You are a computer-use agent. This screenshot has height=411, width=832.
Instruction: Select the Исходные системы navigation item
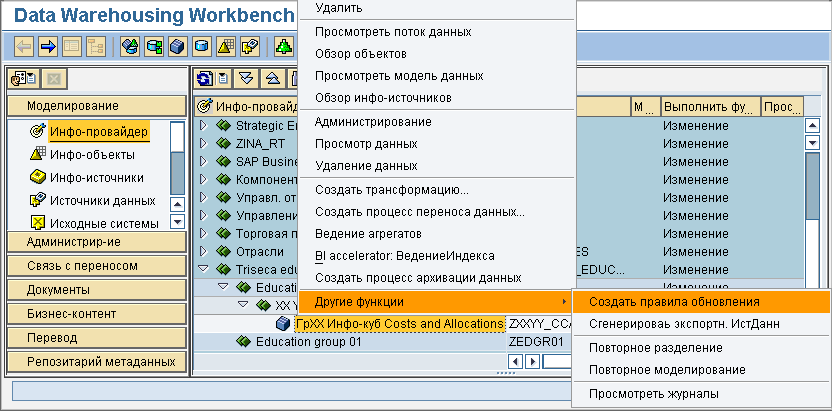tap(104, 224)
